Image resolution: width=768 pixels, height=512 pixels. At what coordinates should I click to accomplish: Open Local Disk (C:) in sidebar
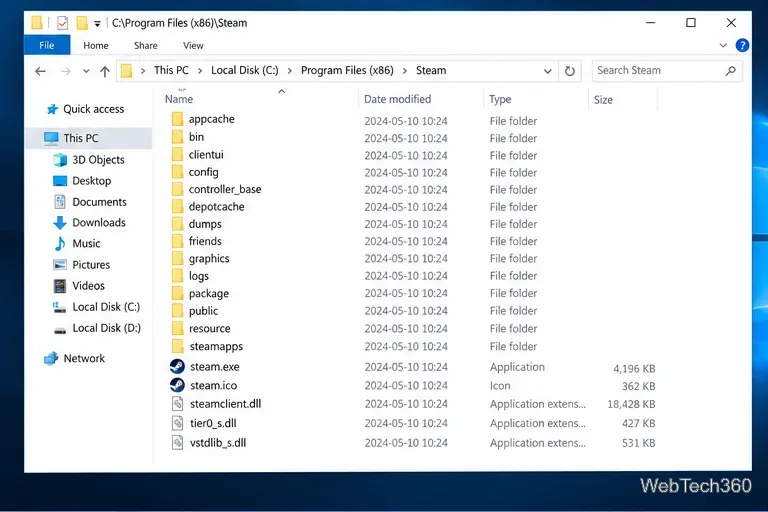96,307
